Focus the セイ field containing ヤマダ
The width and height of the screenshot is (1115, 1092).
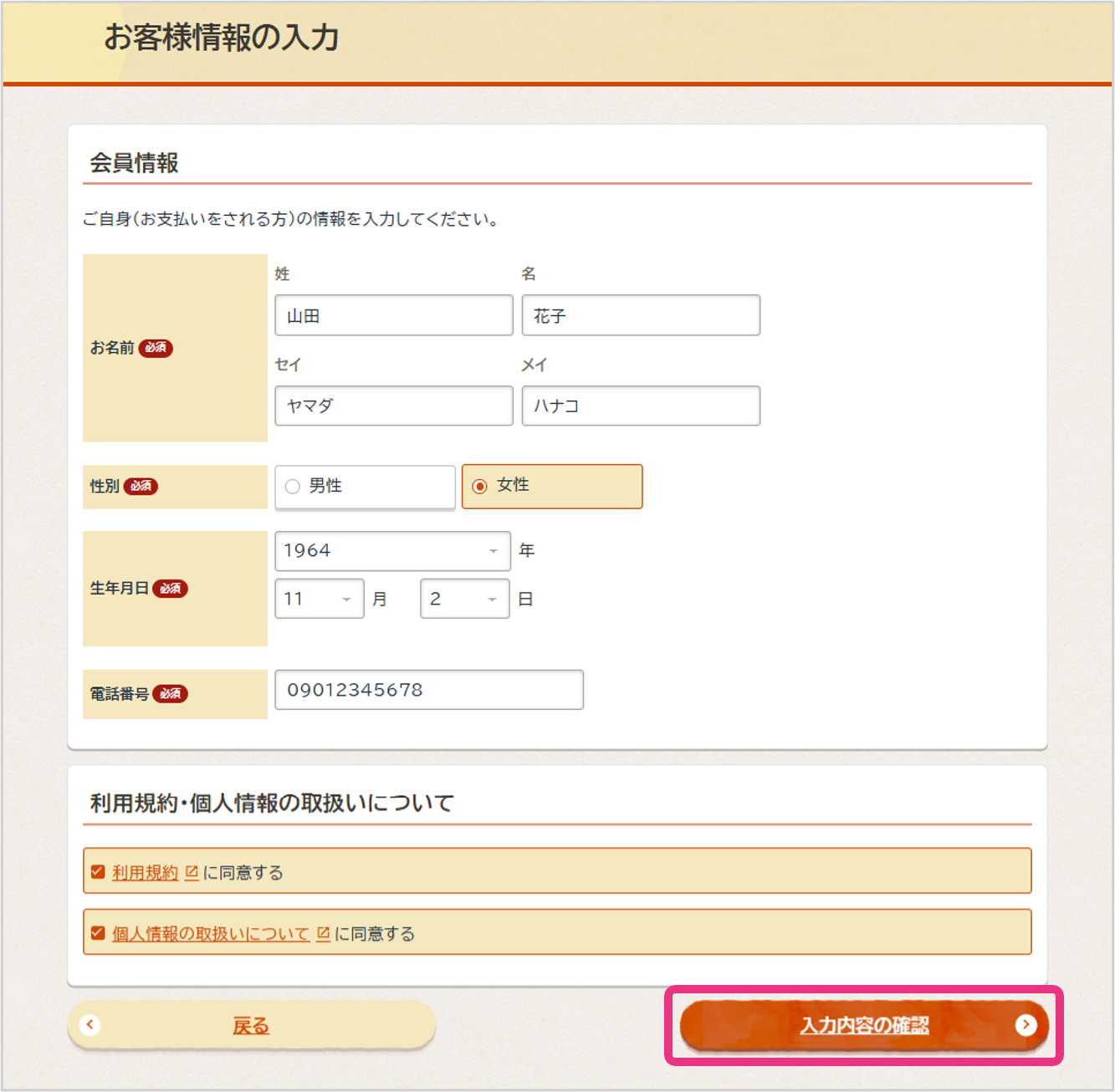coord(393,406)
